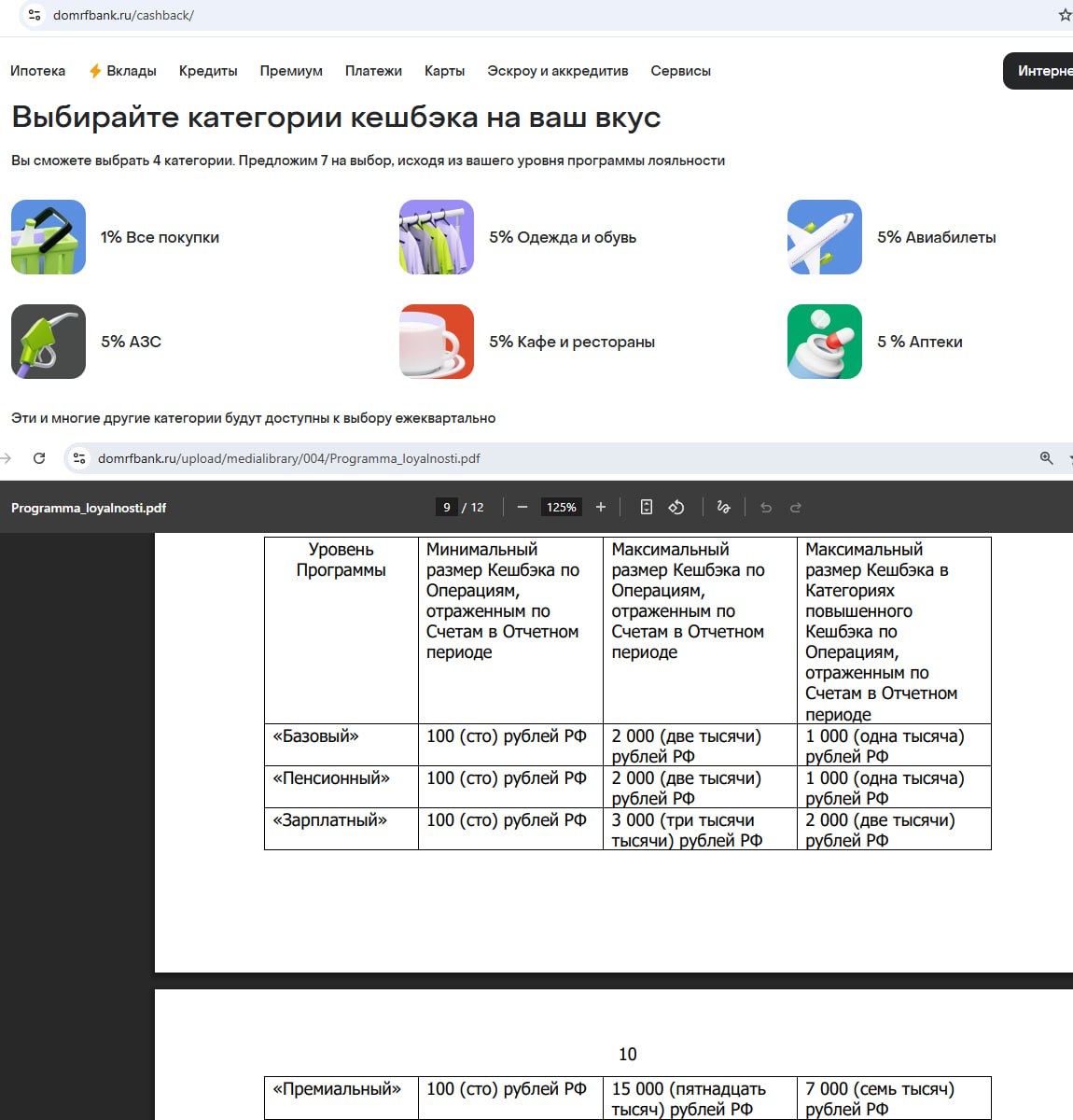Select the 5% Кафе и рестораны category
This screenshot has width=1073, height=1120.
tap(571, 342)
